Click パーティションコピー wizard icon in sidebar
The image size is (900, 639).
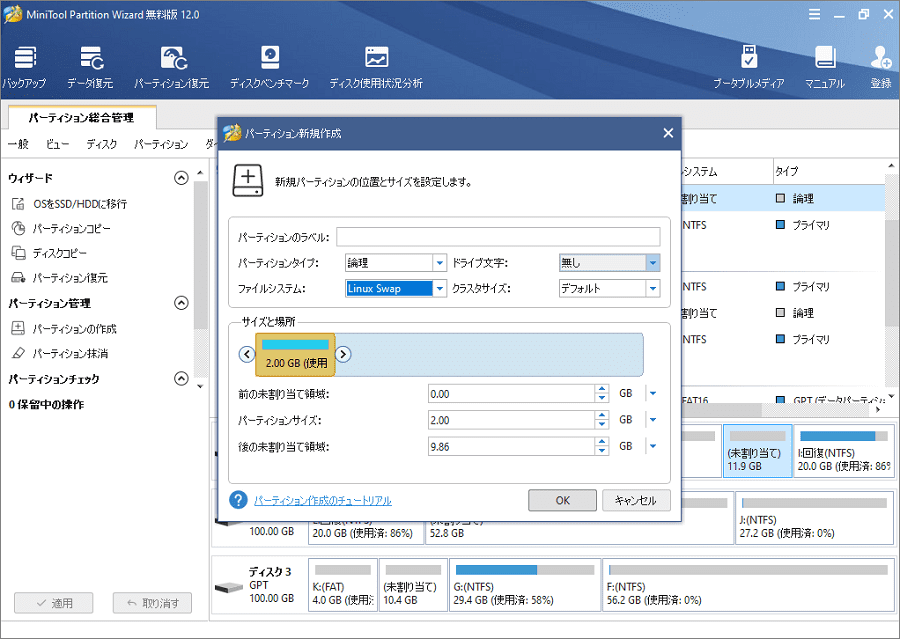18,229
